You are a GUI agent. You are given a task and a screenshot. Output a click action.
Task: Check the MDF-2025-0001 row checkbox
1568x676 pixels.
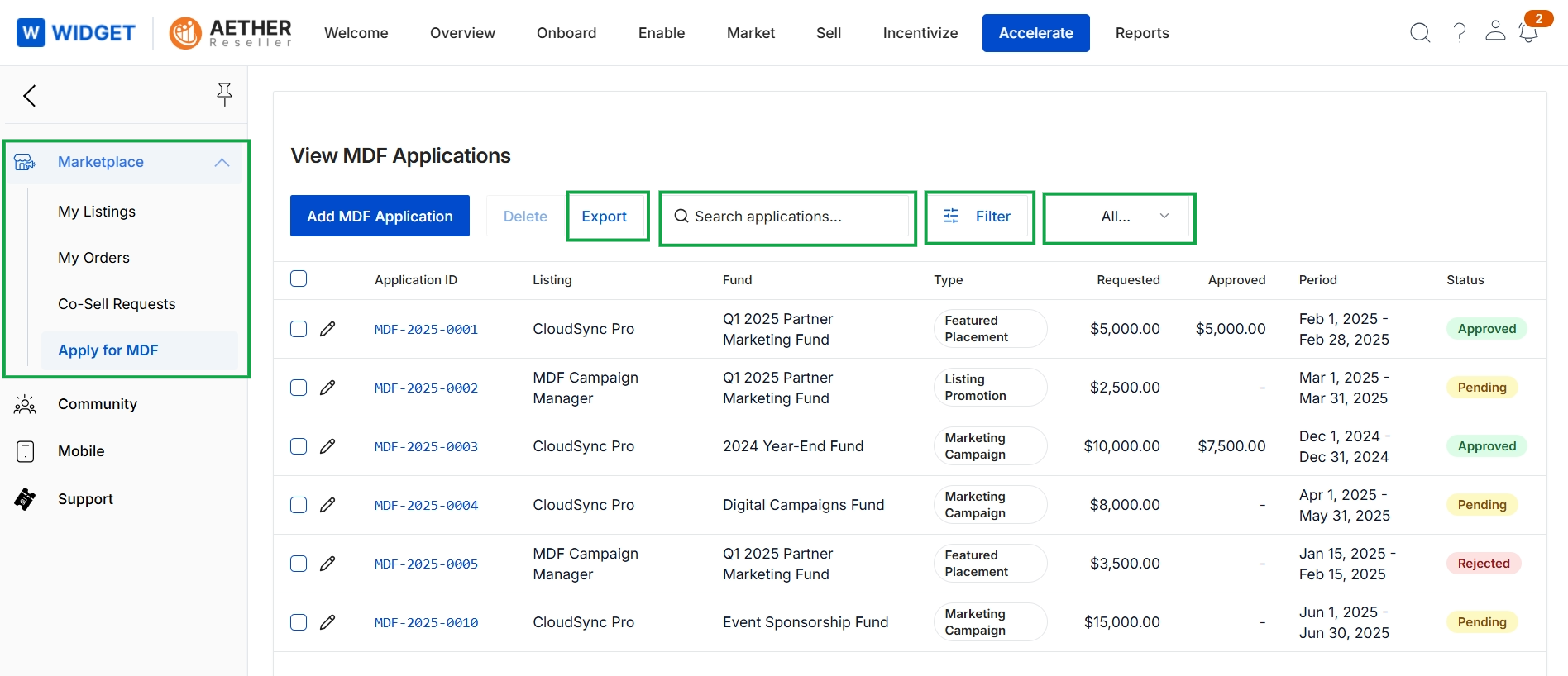click(299, 329)
